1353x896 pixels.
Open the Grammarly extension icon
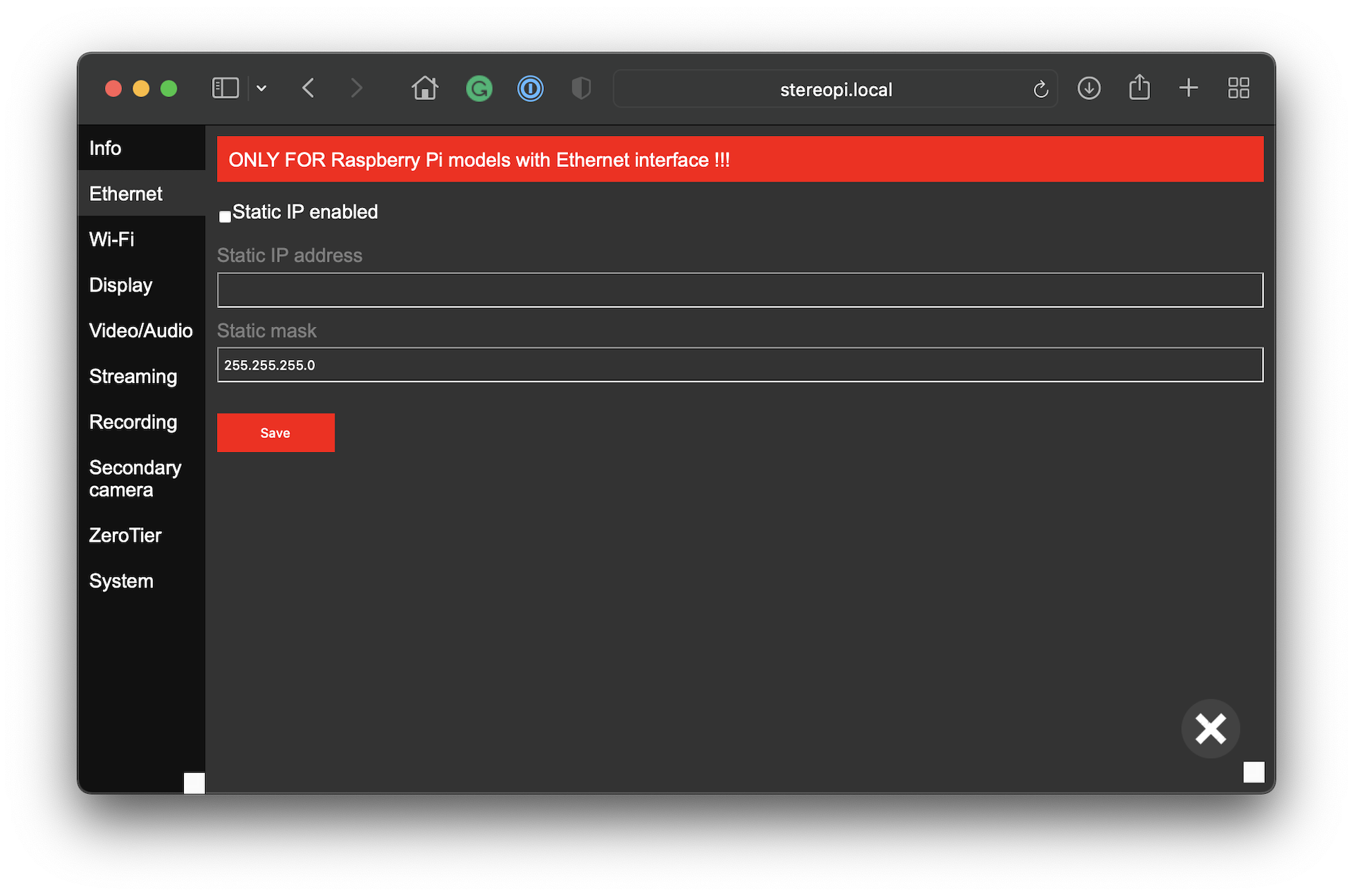479,89
